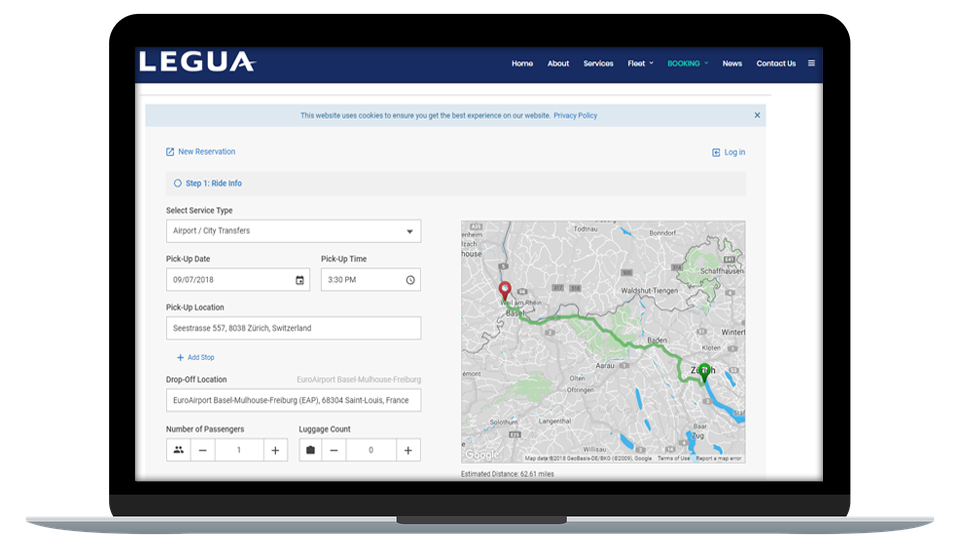Screen dimensions: 960x537
Task: Dismiss the cookie notice with X
Action: pos(757,115)
